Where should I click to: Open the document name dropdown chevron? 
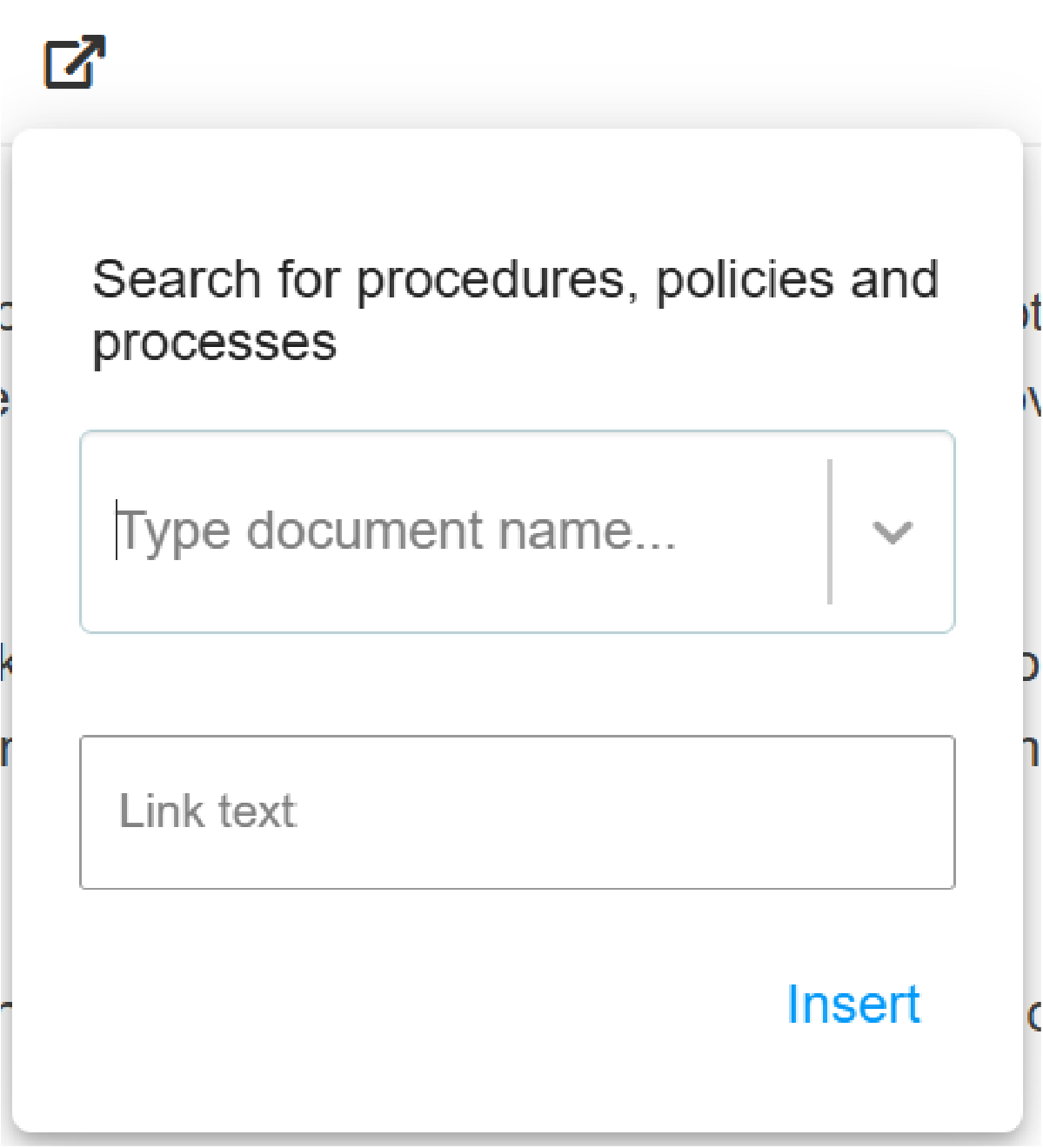tap(893, 532)
